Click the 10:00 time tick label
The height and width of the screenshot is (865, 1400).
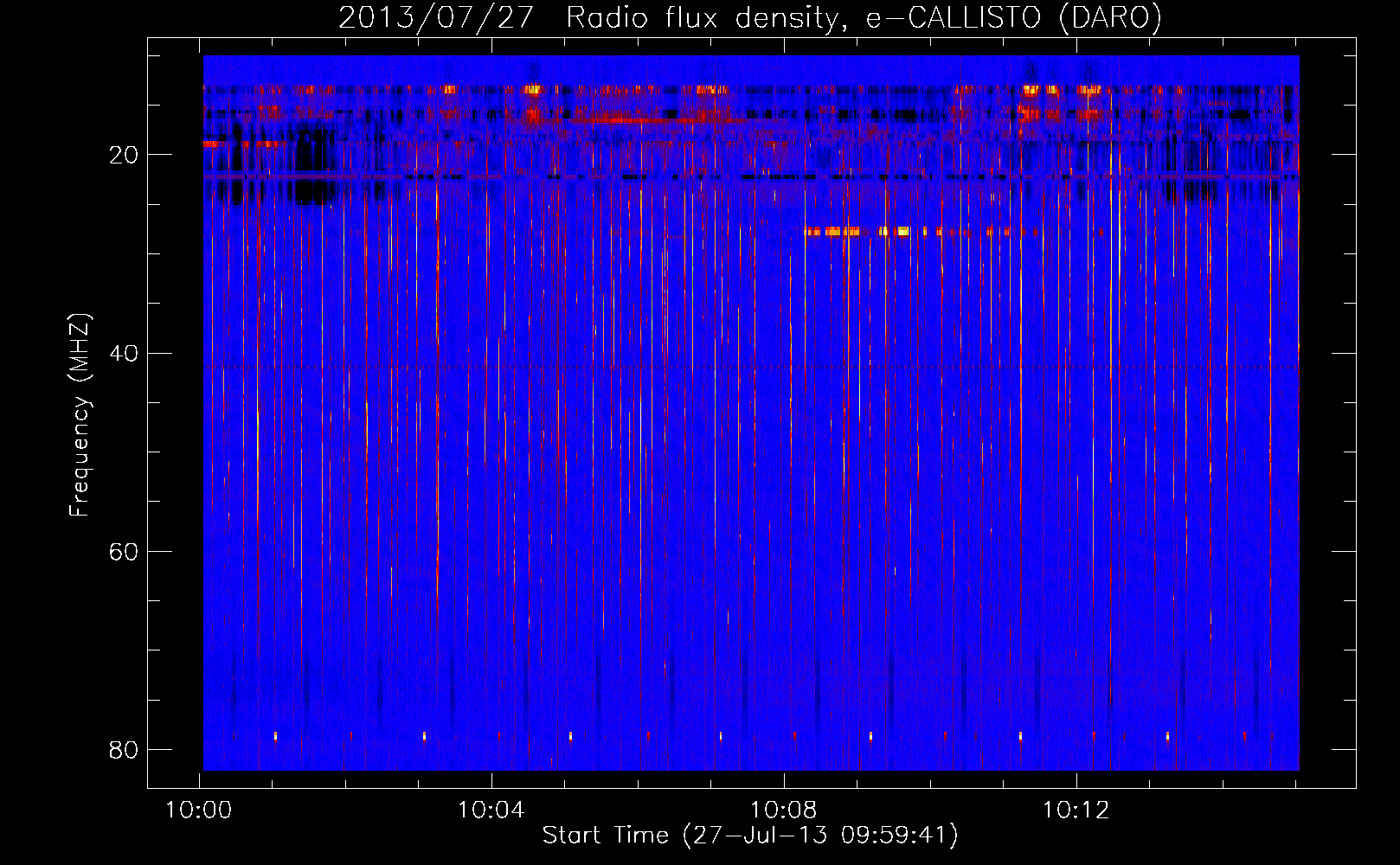point(199,811)
